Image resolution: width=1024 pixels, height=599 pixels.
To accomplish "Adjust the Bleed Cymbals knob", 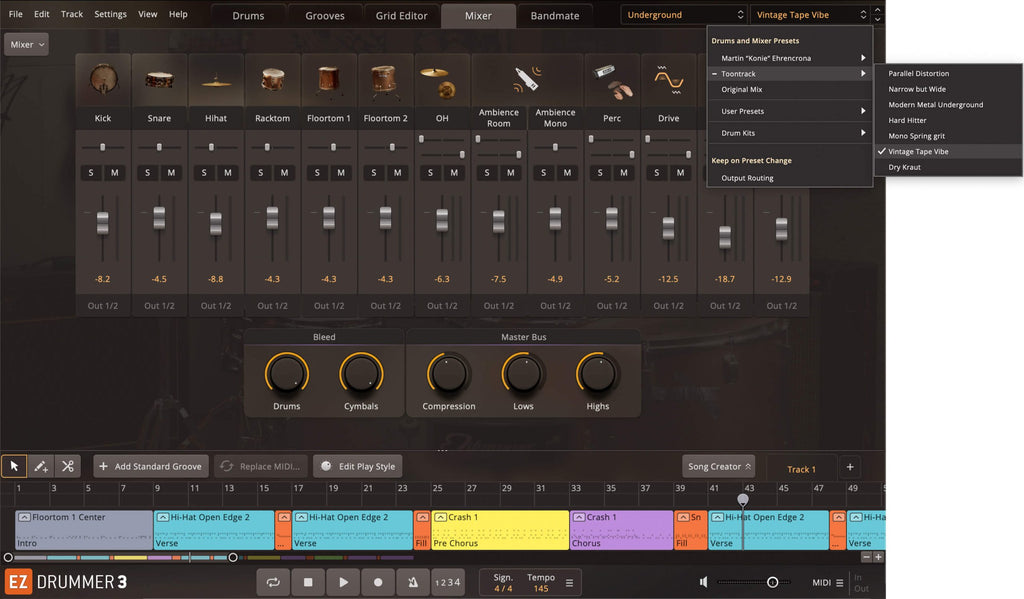I will pyautogui.click(x=360, y=374).
